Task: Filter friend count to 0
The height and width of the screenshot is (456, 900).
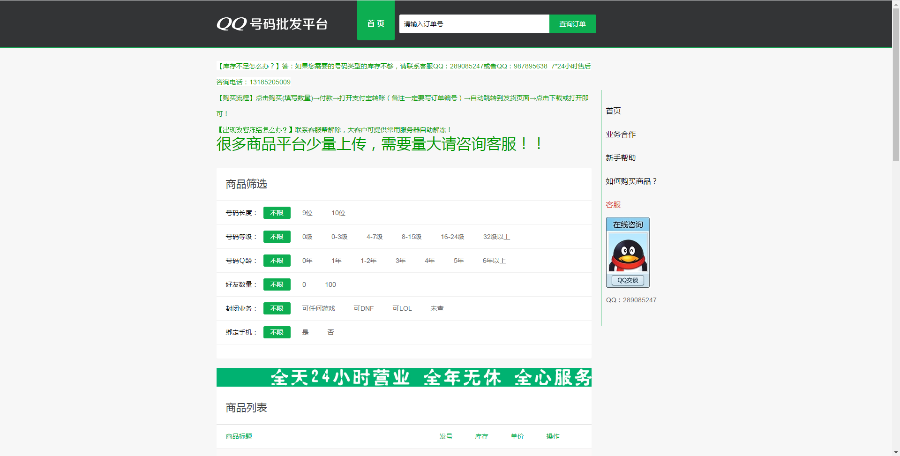Action: pyautogui.click(x=304, y=285)
